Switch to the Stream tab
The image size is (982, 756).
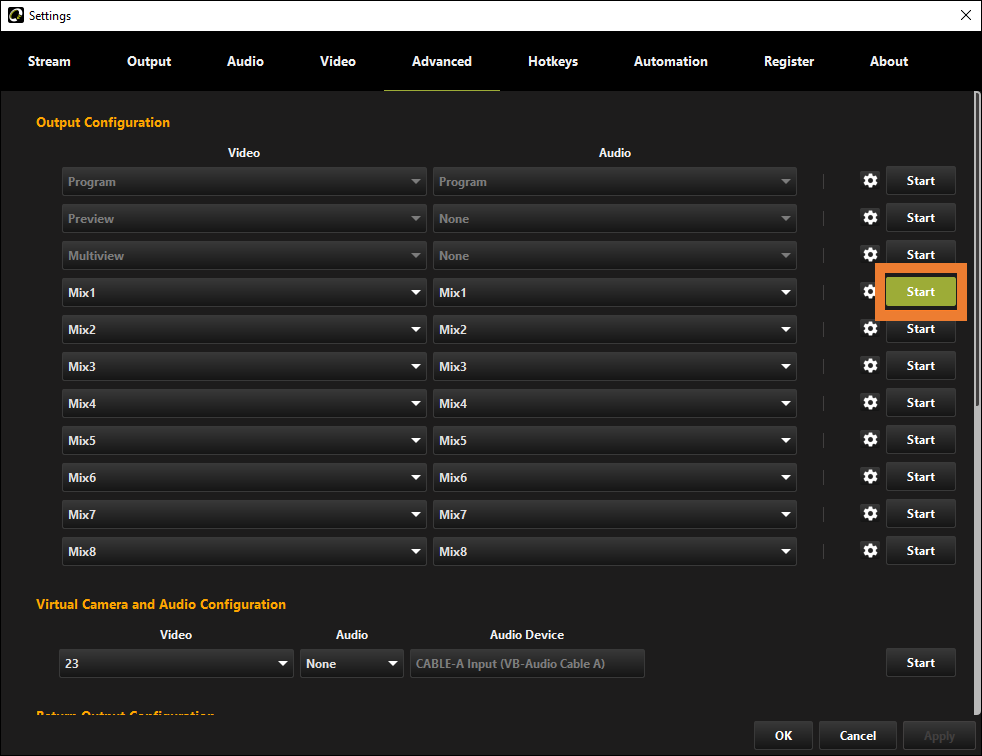coord(49,61)
